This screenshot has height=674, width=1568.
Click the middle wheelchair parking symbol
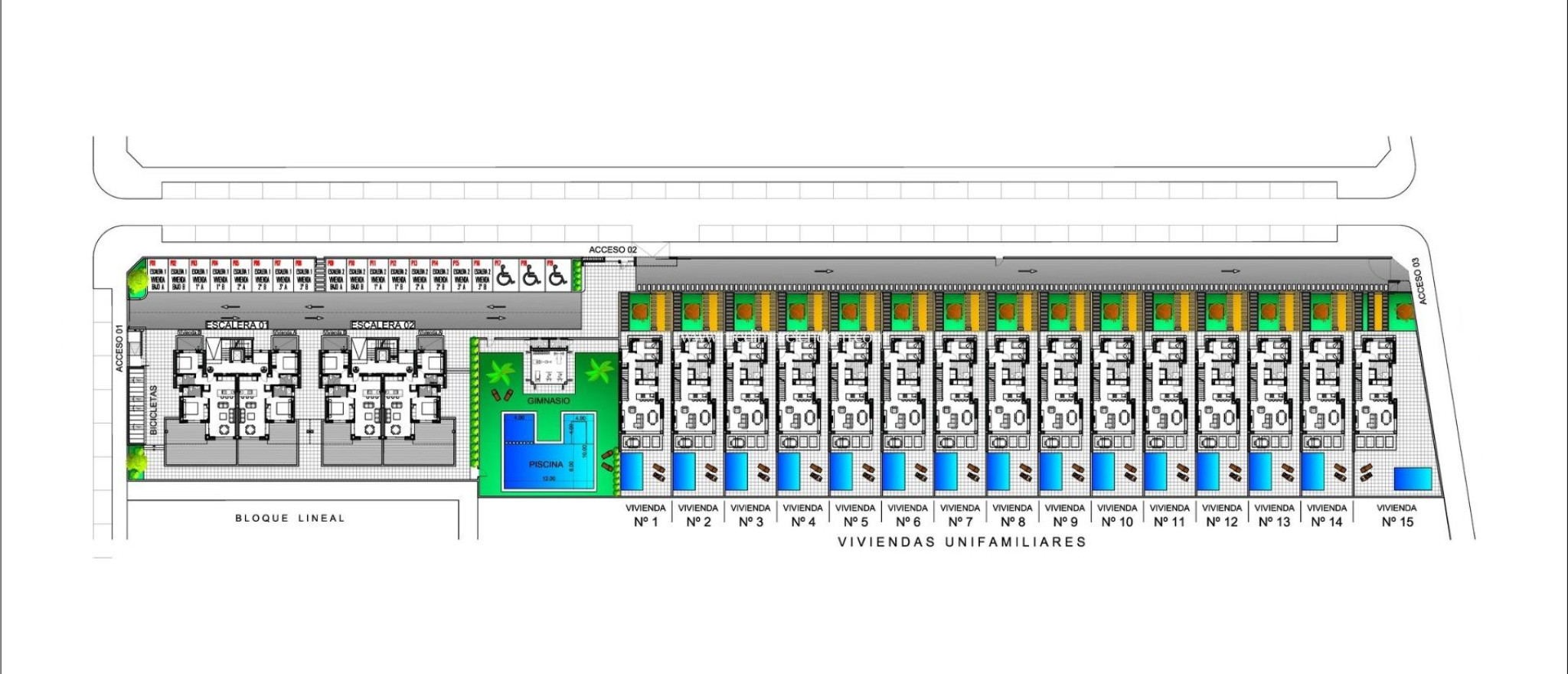point(531,276)
